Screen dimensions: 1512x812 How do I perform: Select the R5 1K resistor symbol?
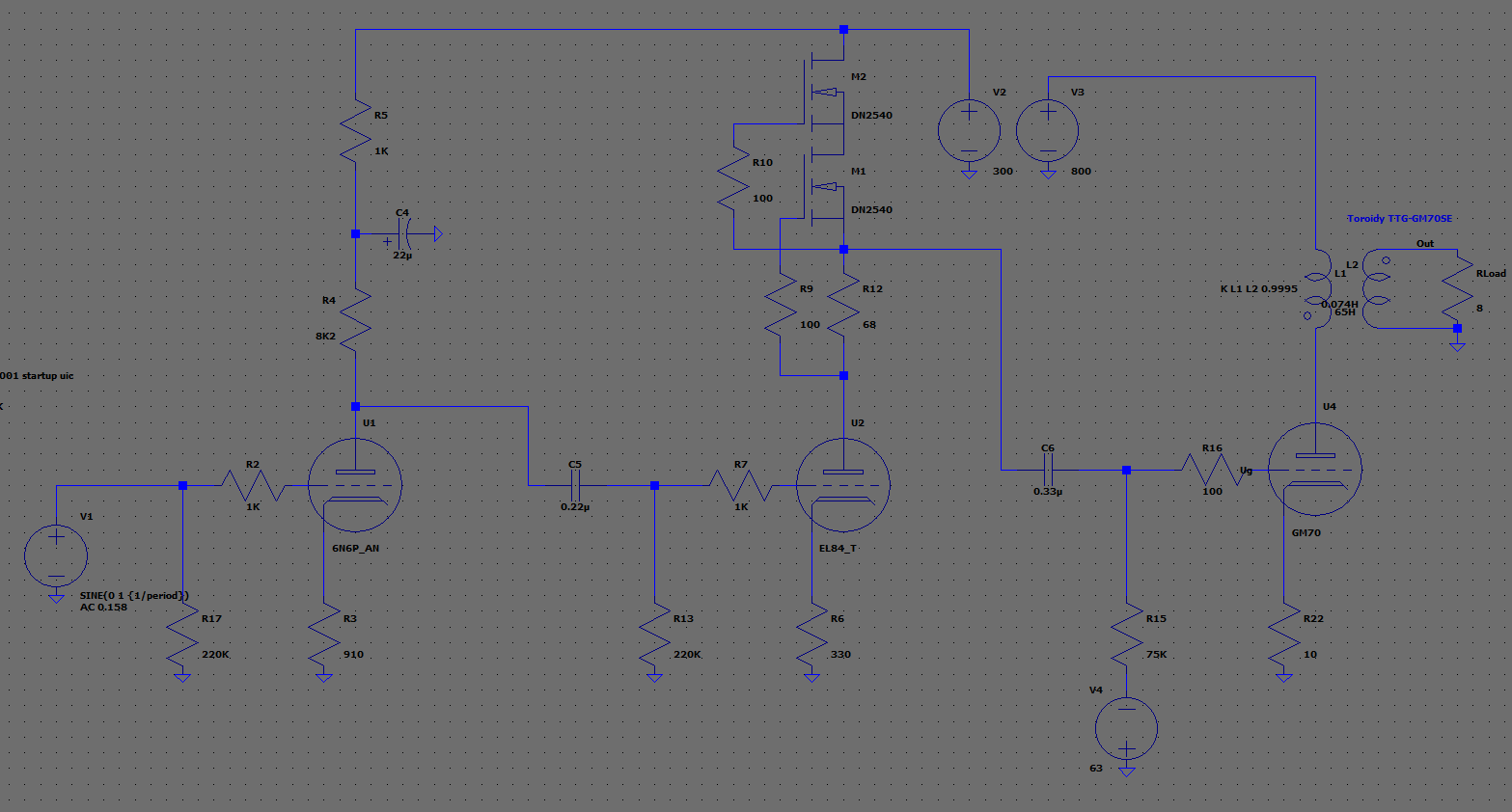[x=355, y=130]
